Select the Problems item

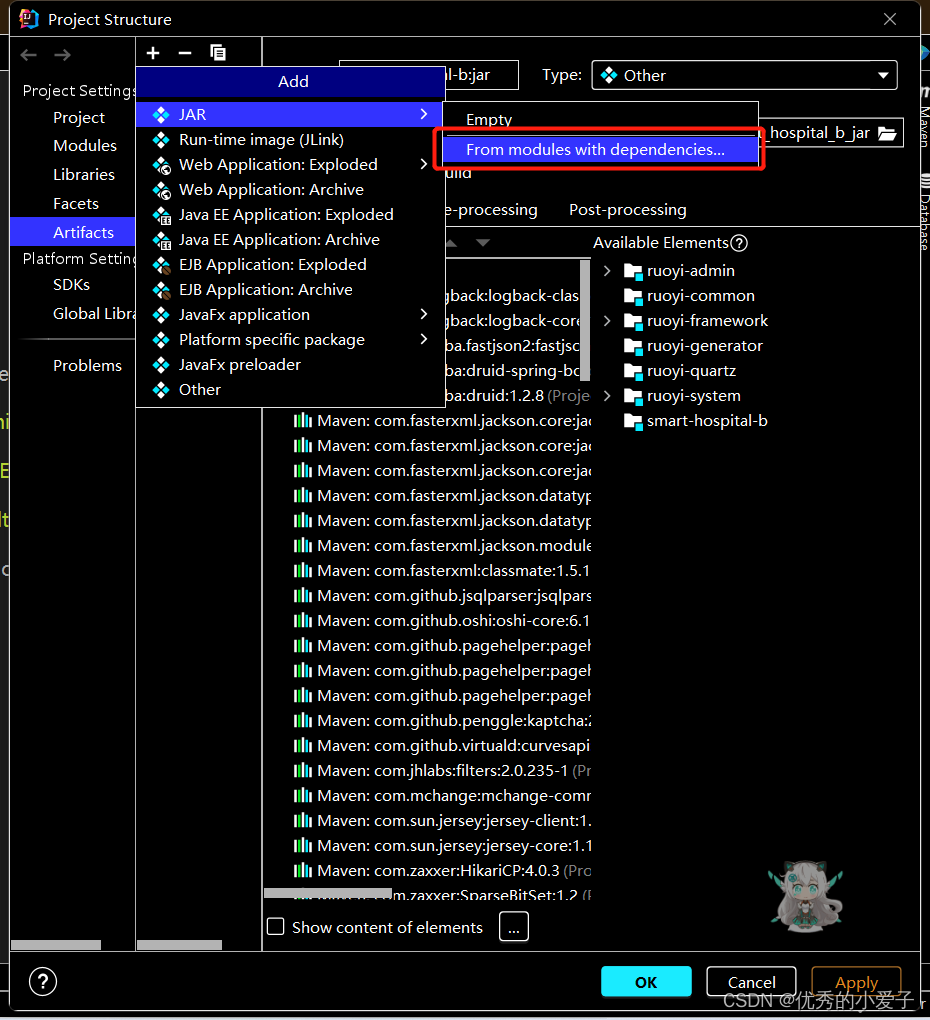coord(87,366)
